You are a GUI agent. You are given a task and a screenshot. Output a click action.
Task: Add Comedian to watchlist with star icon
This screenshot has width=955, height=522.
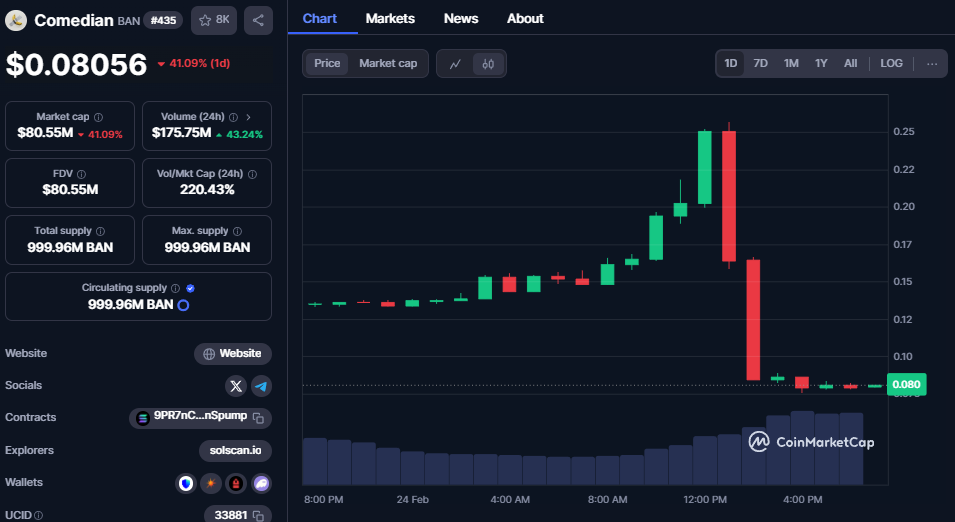(x=214, y=20)
